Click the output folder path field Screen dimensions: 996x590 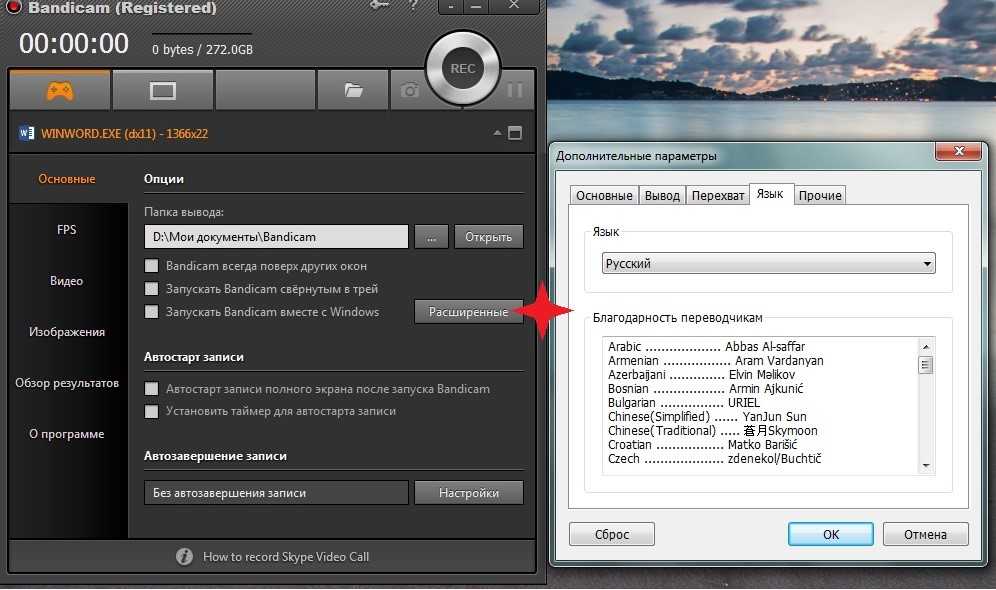pos(275,237)
